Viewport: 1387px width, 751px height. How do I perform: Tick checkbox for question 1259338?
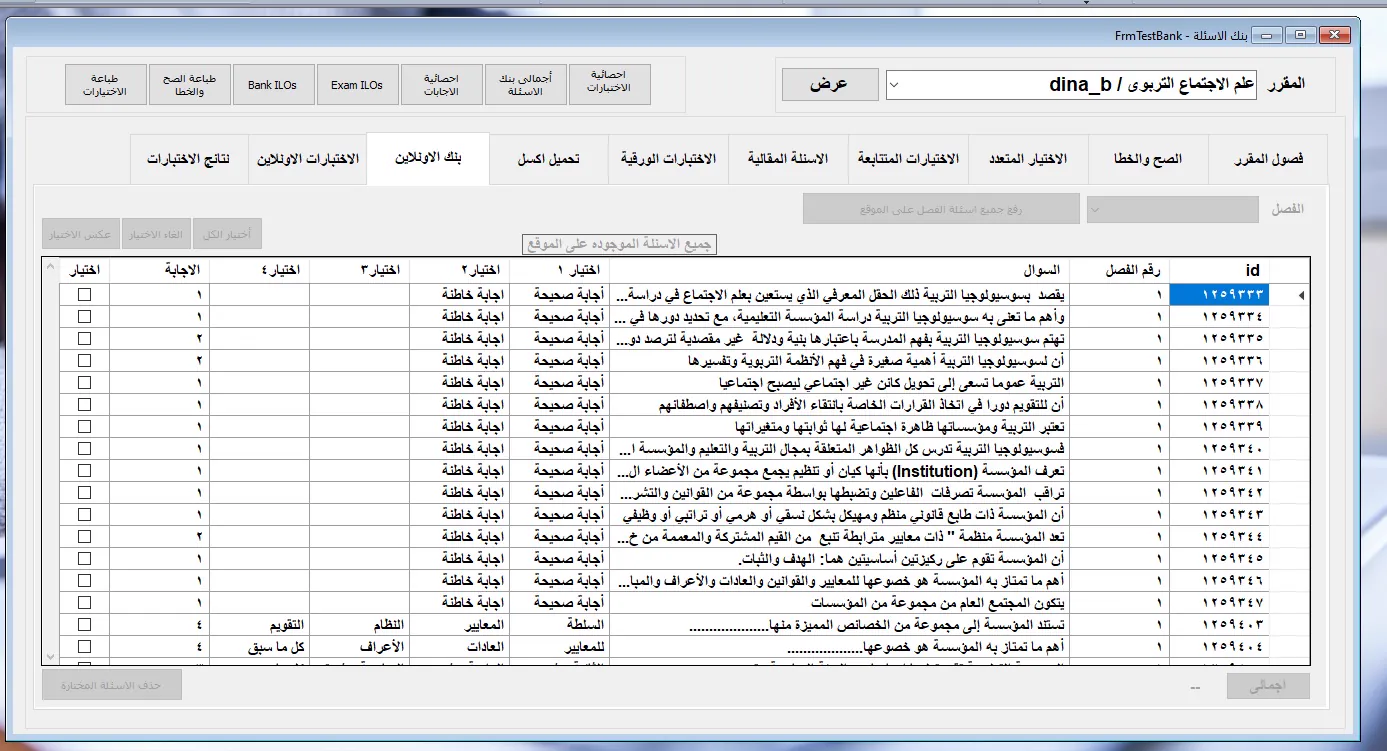(x=84, y=405)
